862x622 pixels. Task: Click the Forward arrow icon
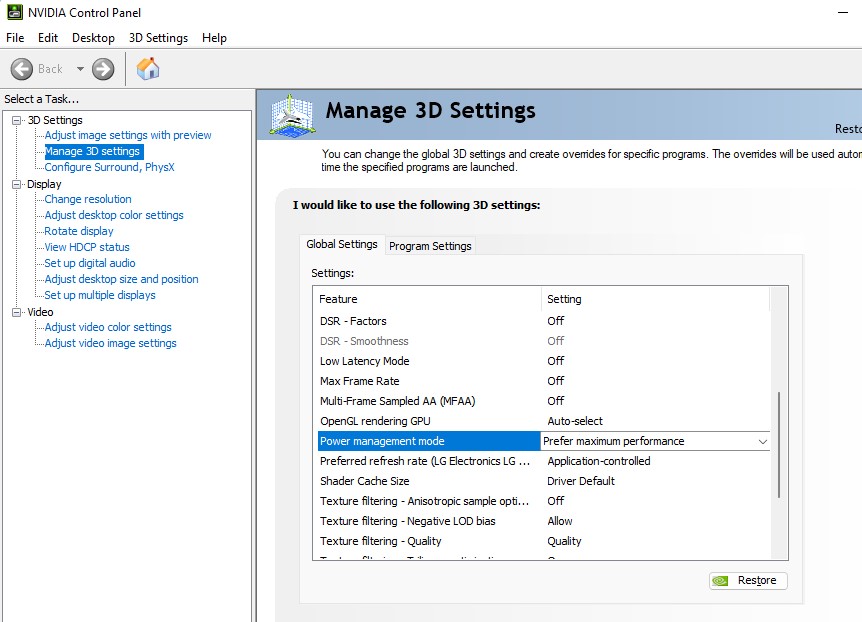point(103,69)
